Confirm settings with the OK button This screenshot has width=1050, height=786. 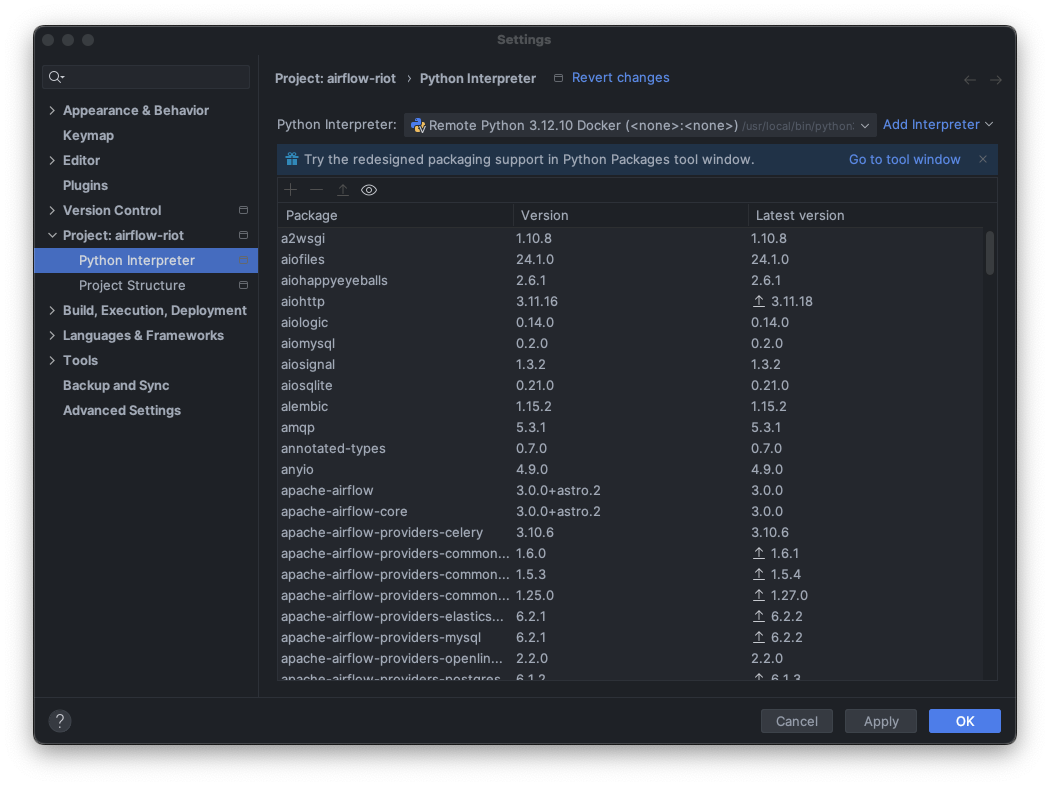[964, 720]
